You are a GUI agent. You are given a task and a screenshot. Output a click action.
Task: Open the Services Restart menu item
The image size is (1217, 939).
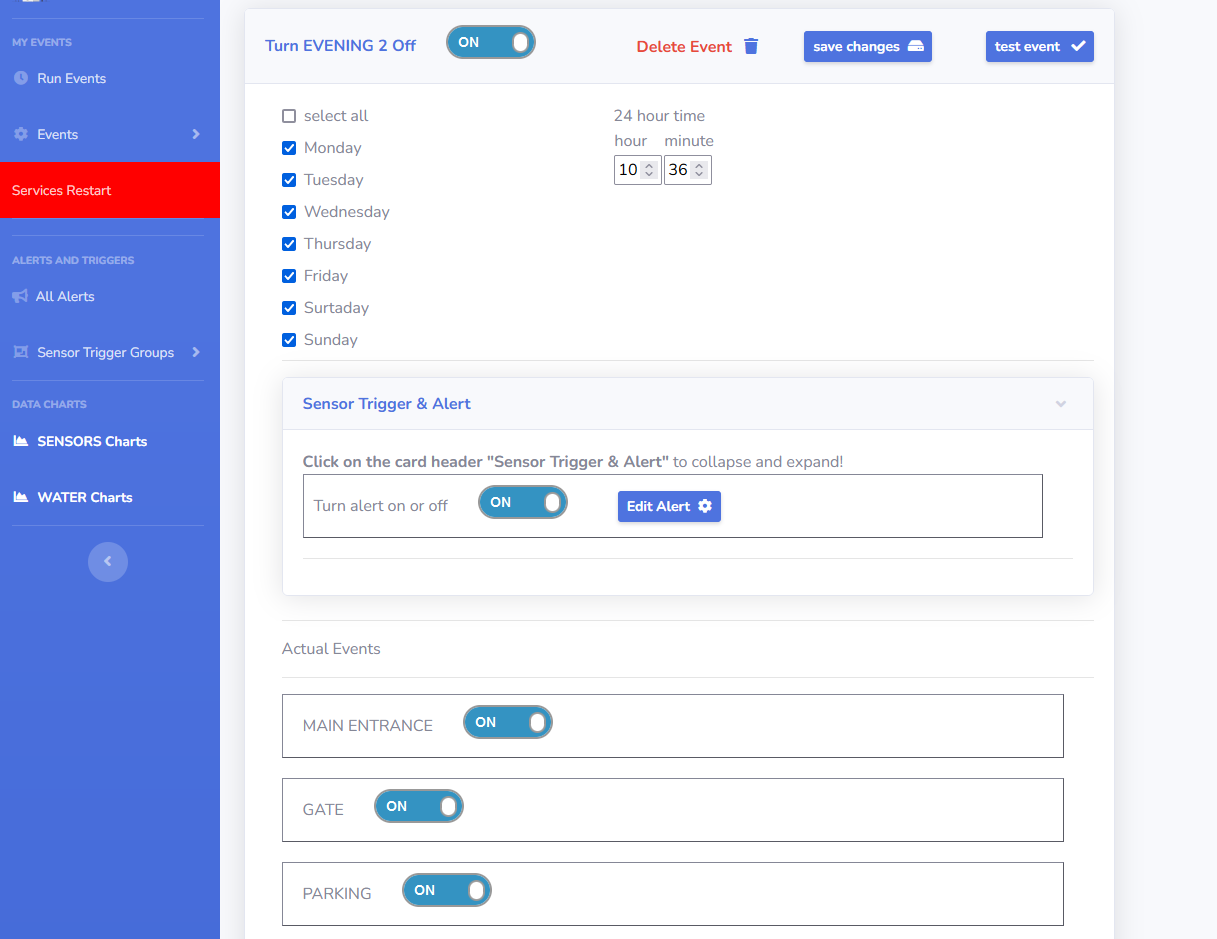click(x=62, y=190)
